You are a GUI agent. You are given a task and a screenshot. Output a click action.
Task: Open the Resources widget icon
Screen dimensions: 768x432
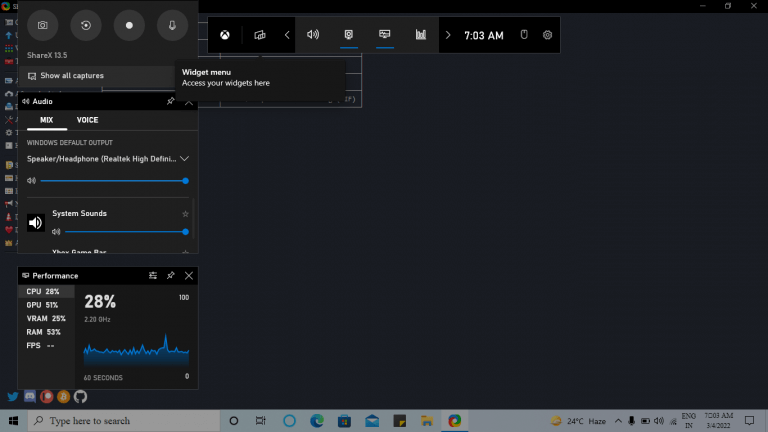click(421, 35)
